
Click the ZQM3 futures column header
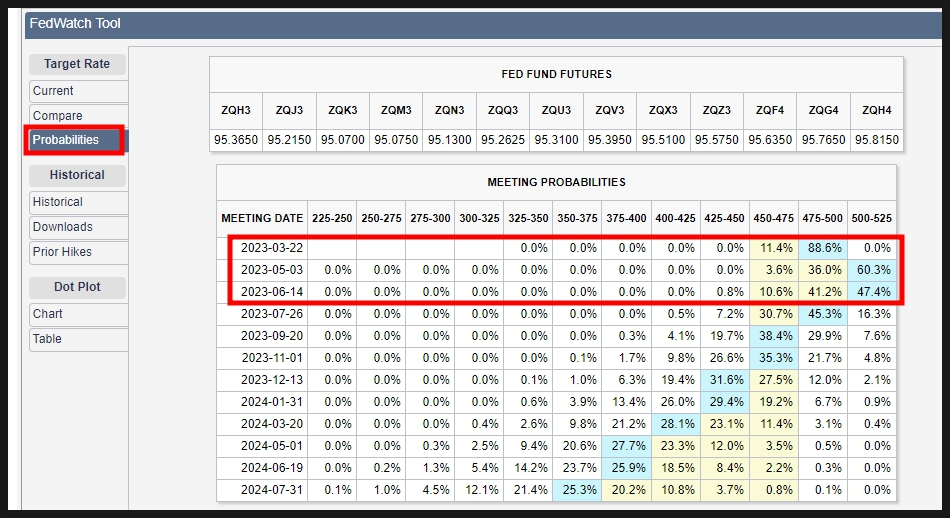[x=396, y=110]
